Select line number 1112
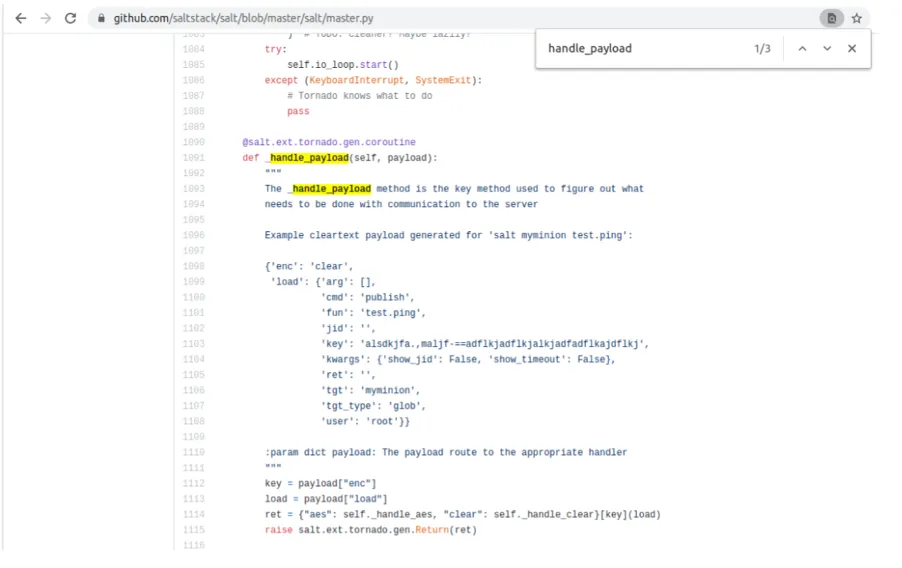Screen dimensions: 902x568 194,483
